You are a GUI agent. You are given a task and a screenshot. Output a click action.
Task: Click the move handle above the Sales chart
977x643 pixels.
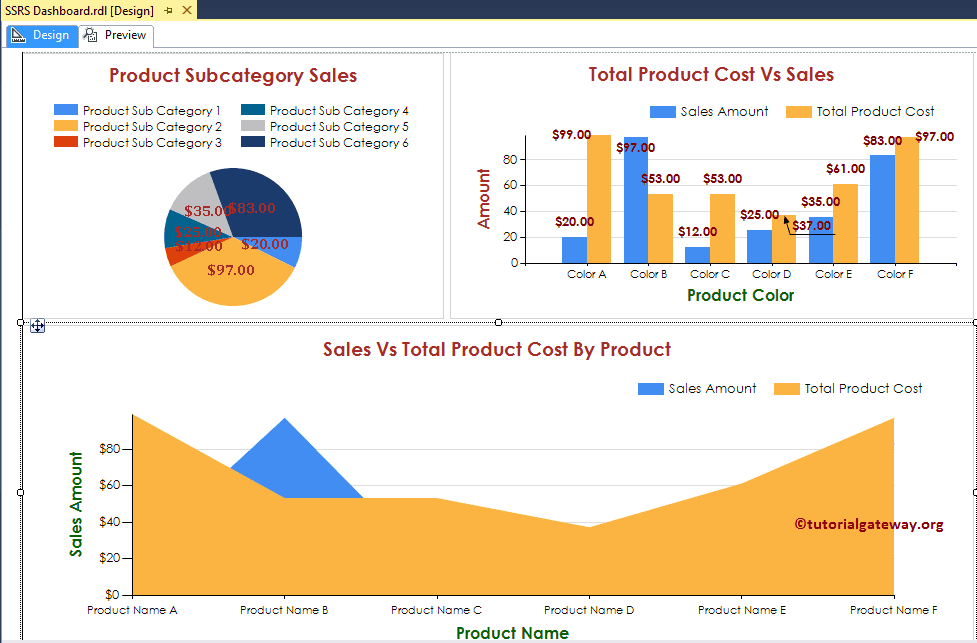point(39,327)
